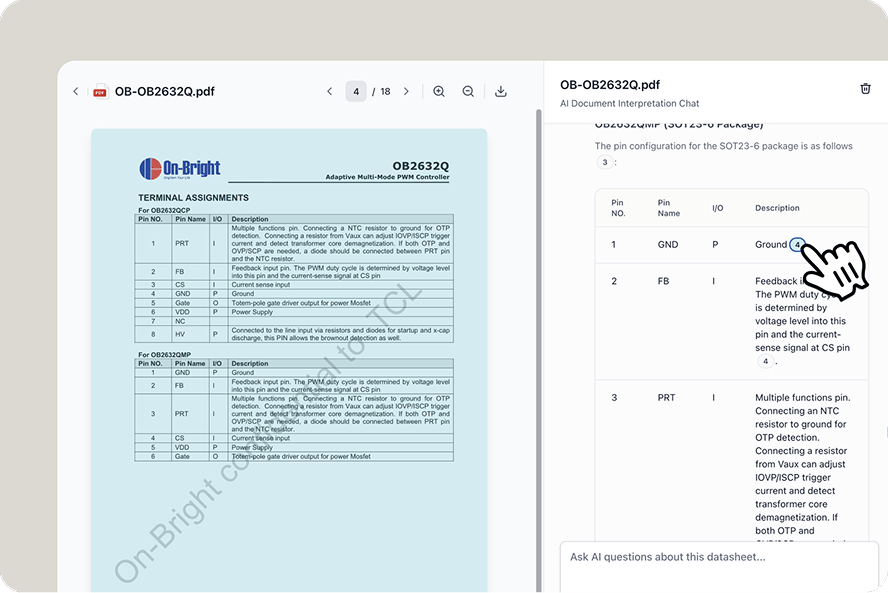The width and height of the screenshot is (888, 593).
Task: Open citation 4 next to Ground
Action: (797, 245)
